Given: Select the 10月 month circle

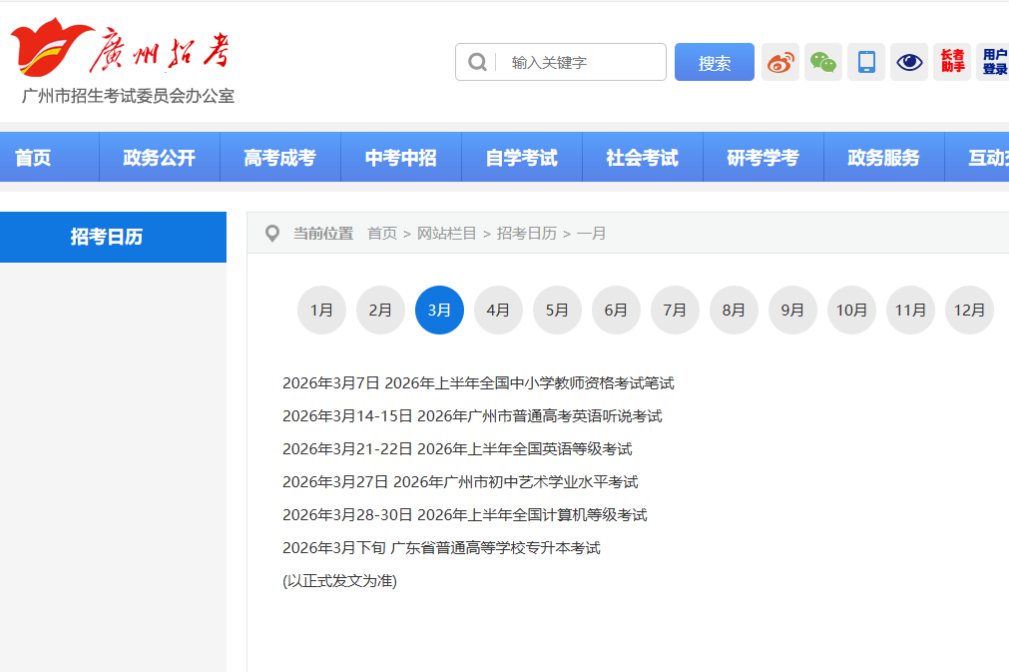Looking at the screenshot, I should pos(851,310).
